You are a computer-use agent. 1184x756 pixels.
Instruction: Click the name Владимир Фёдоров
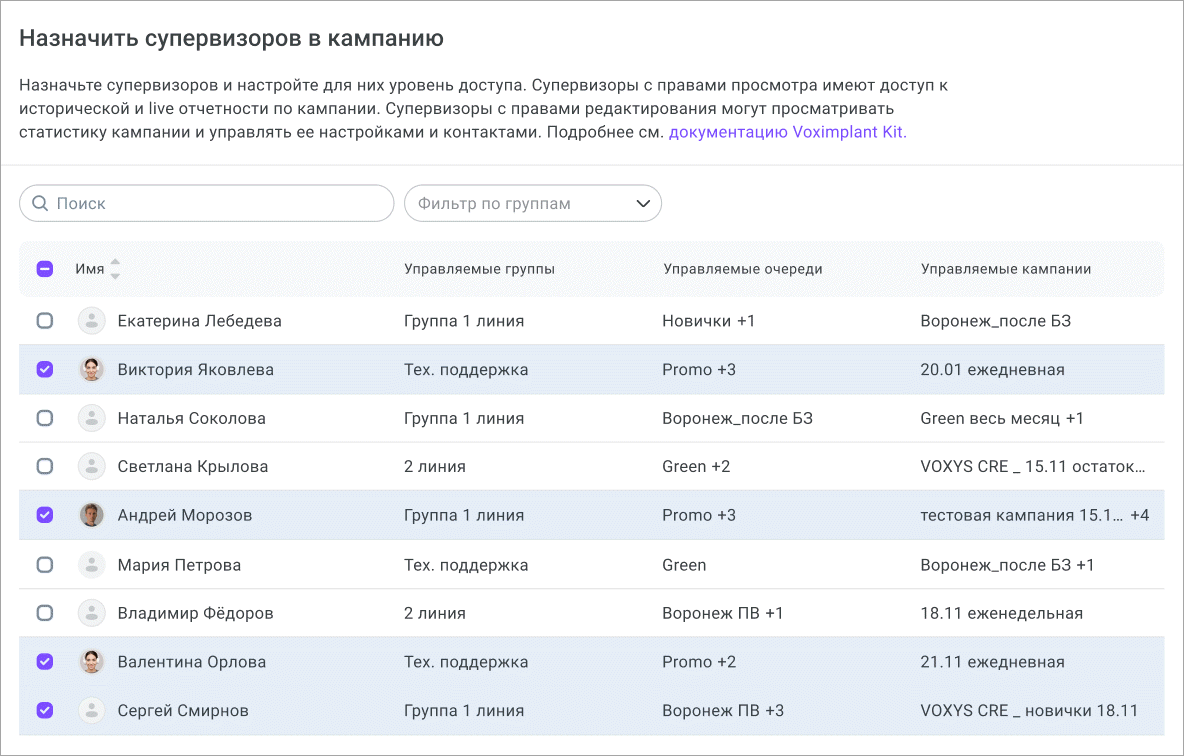point(195,613)
